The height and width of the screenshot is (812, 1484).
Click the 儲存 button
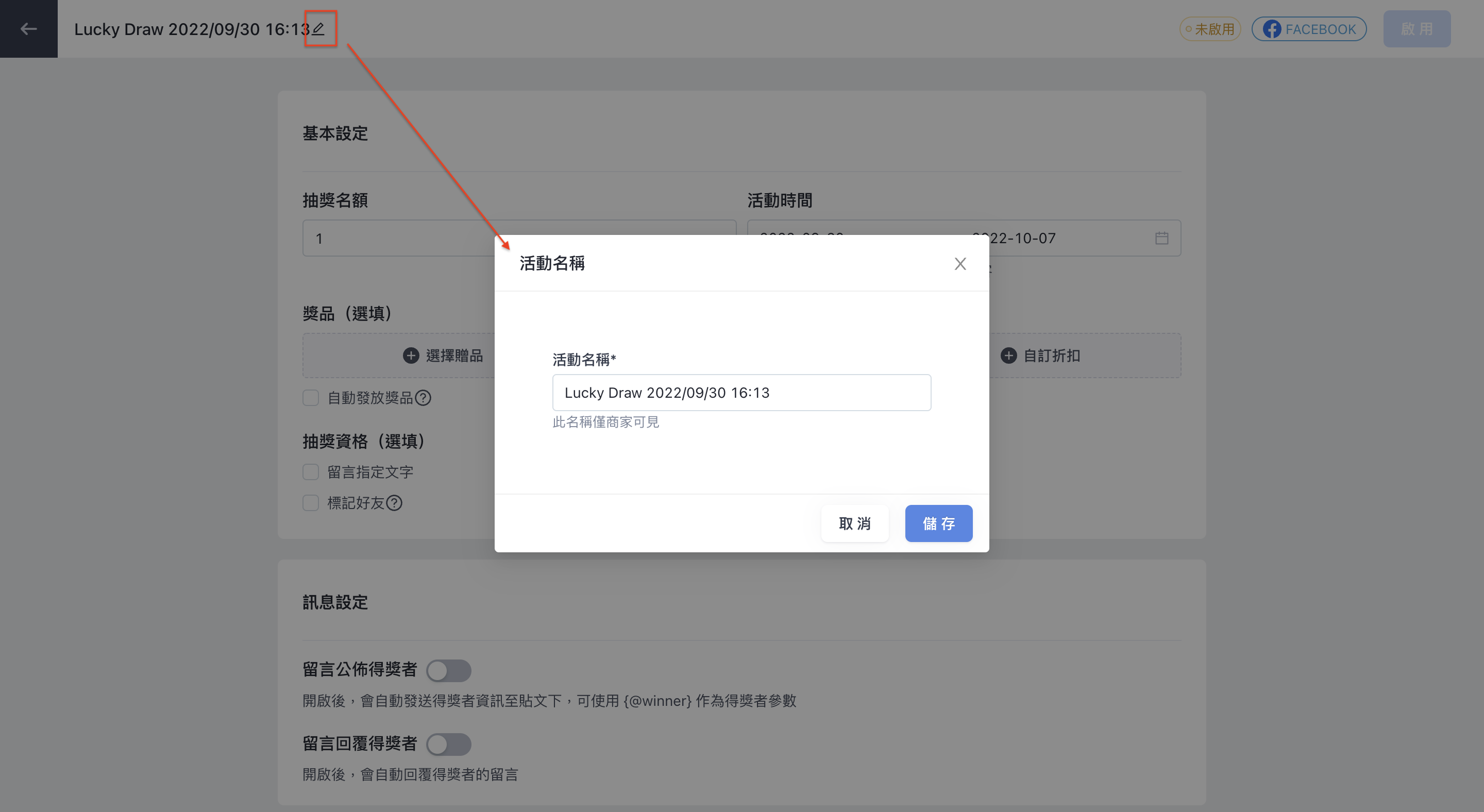(x=938, y=523)
